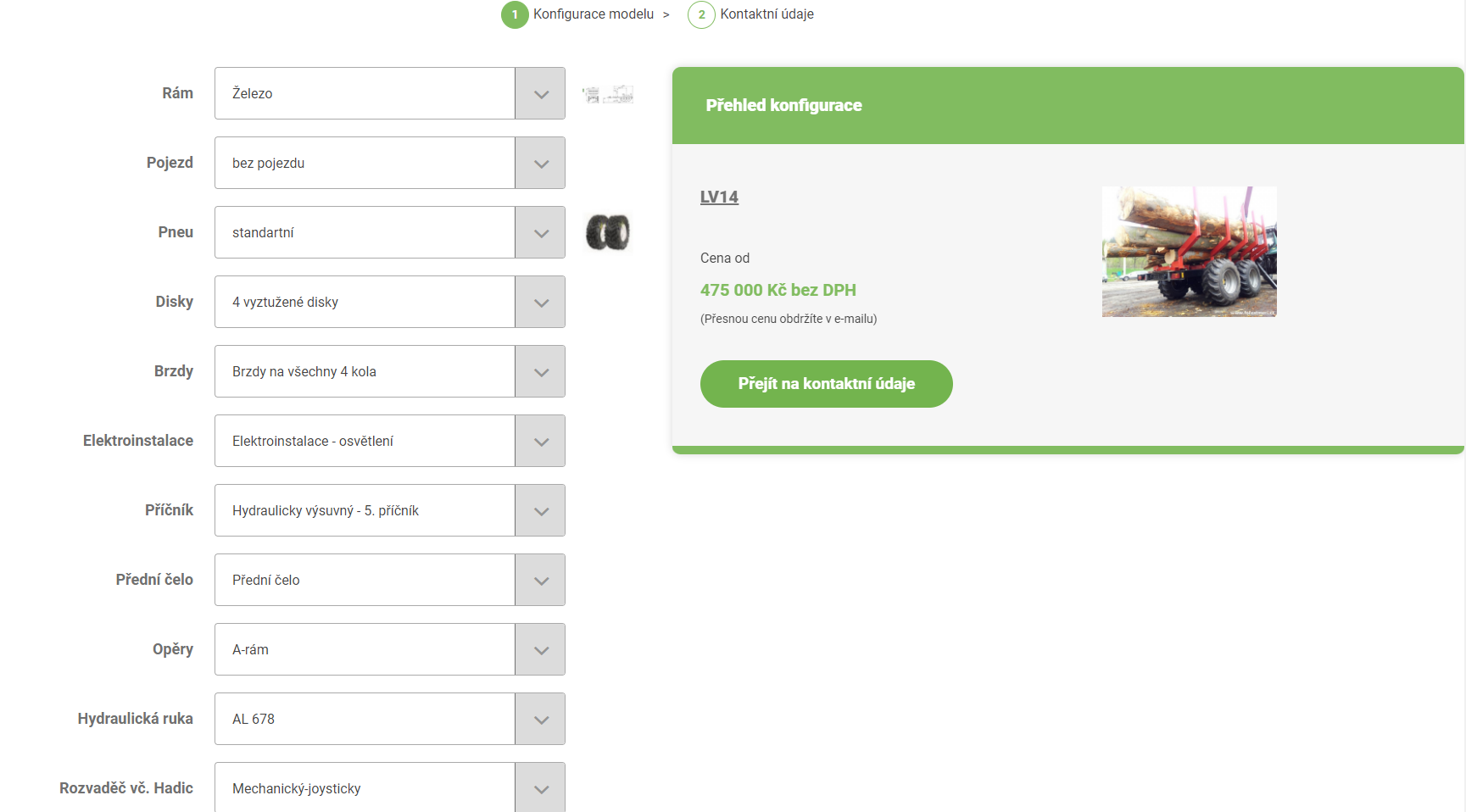1466x812 pixels.
Task: Open the Disky dropdown arrow
Action: tap(540, 302)
